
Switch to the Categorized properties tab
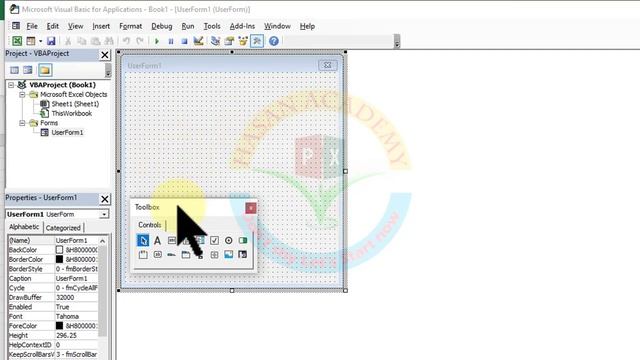tap(63, 228)
